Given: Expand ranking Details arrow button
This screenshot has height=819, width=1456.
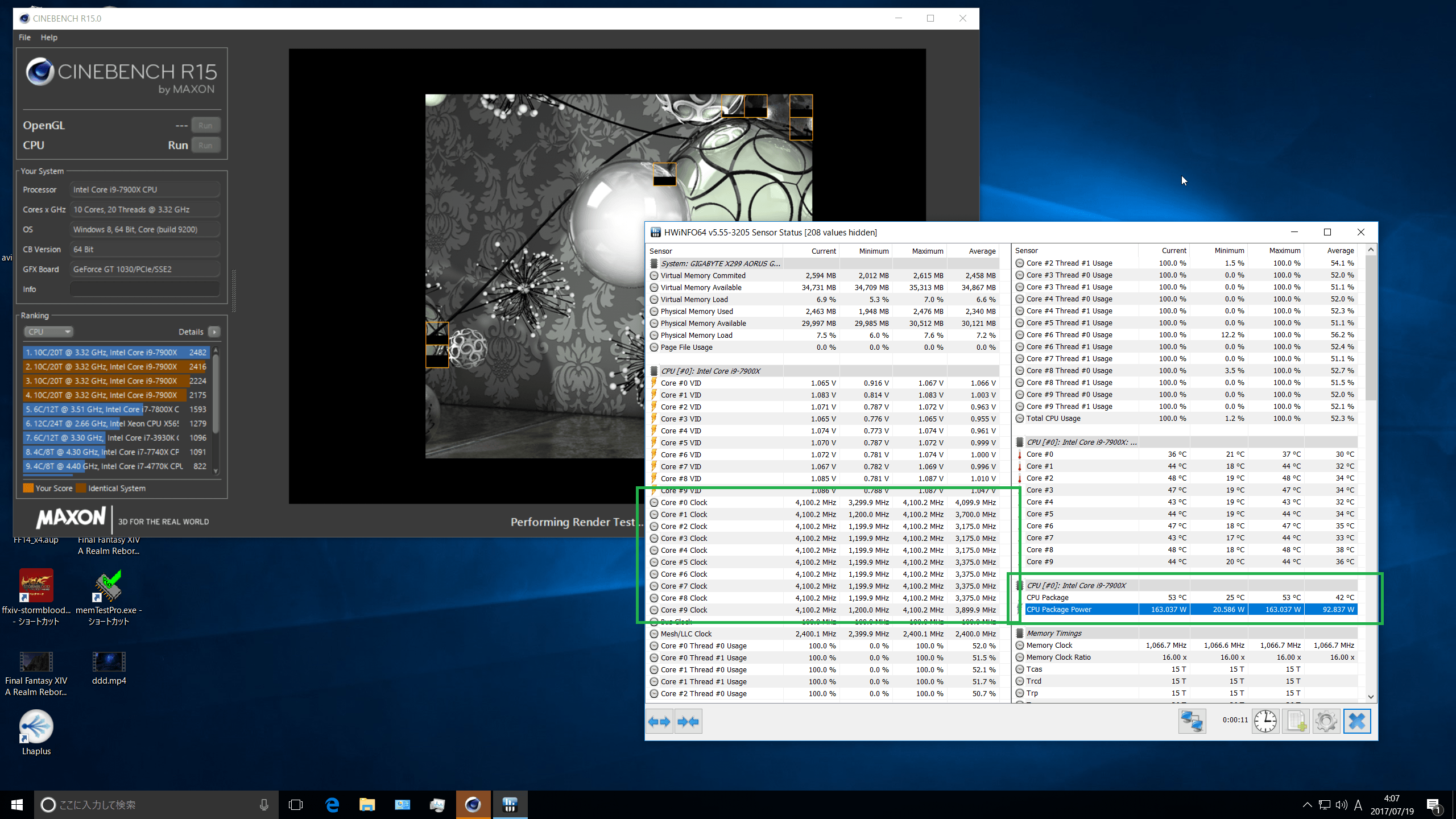Looking at the screenshot, I should coord(214,332).
